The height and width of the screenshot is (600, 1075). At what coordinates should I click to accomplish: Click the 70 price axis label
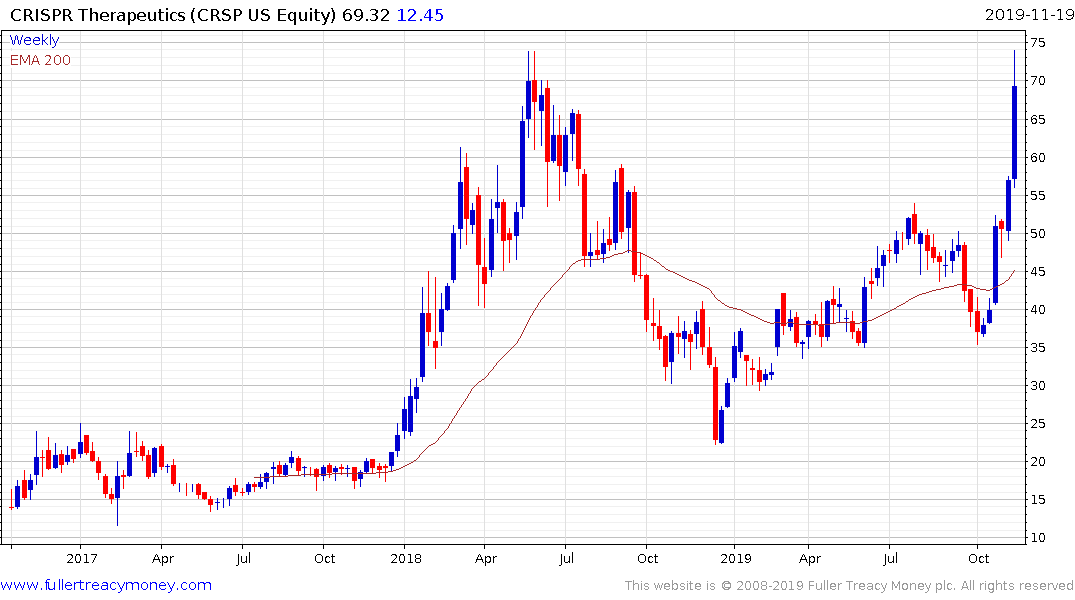pos(1038,81)
